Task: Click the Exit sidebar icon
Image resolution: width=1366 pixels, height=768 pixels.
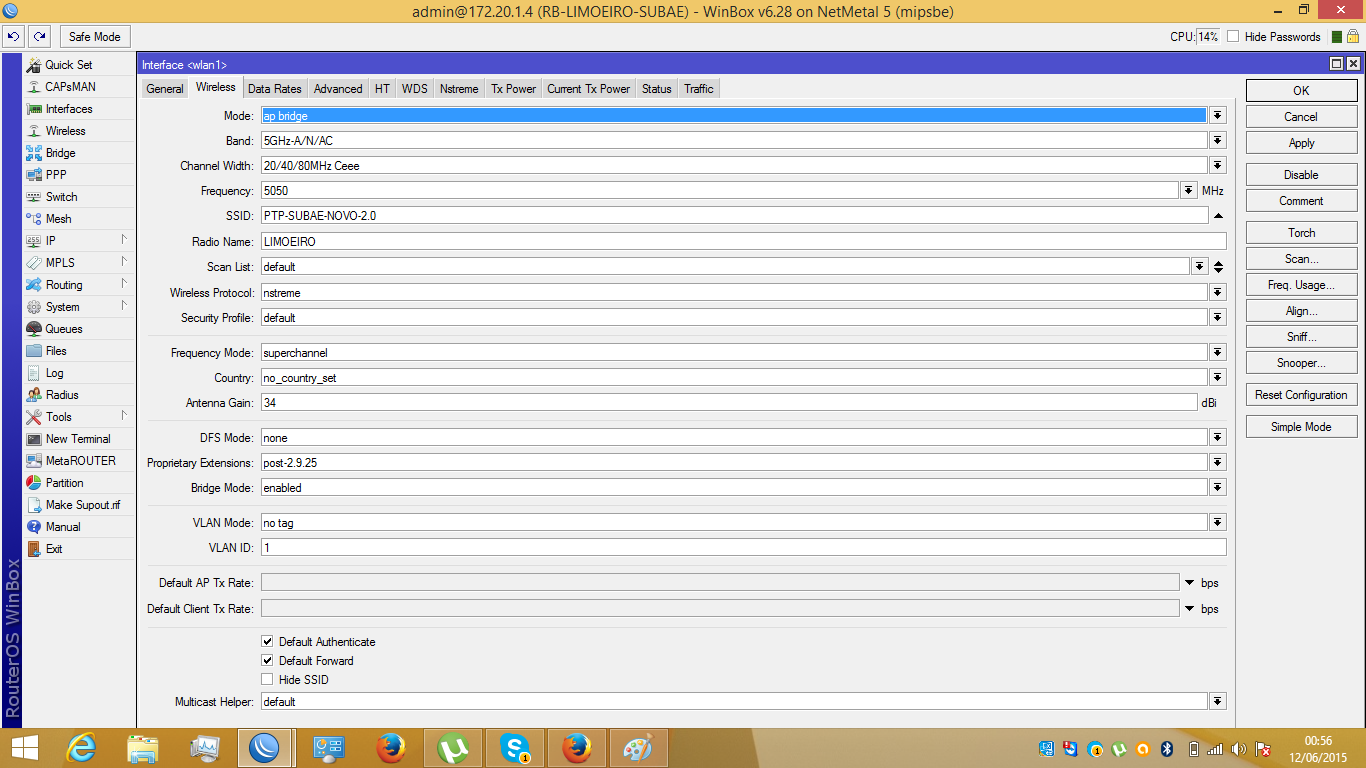Action: pos(34,549)
